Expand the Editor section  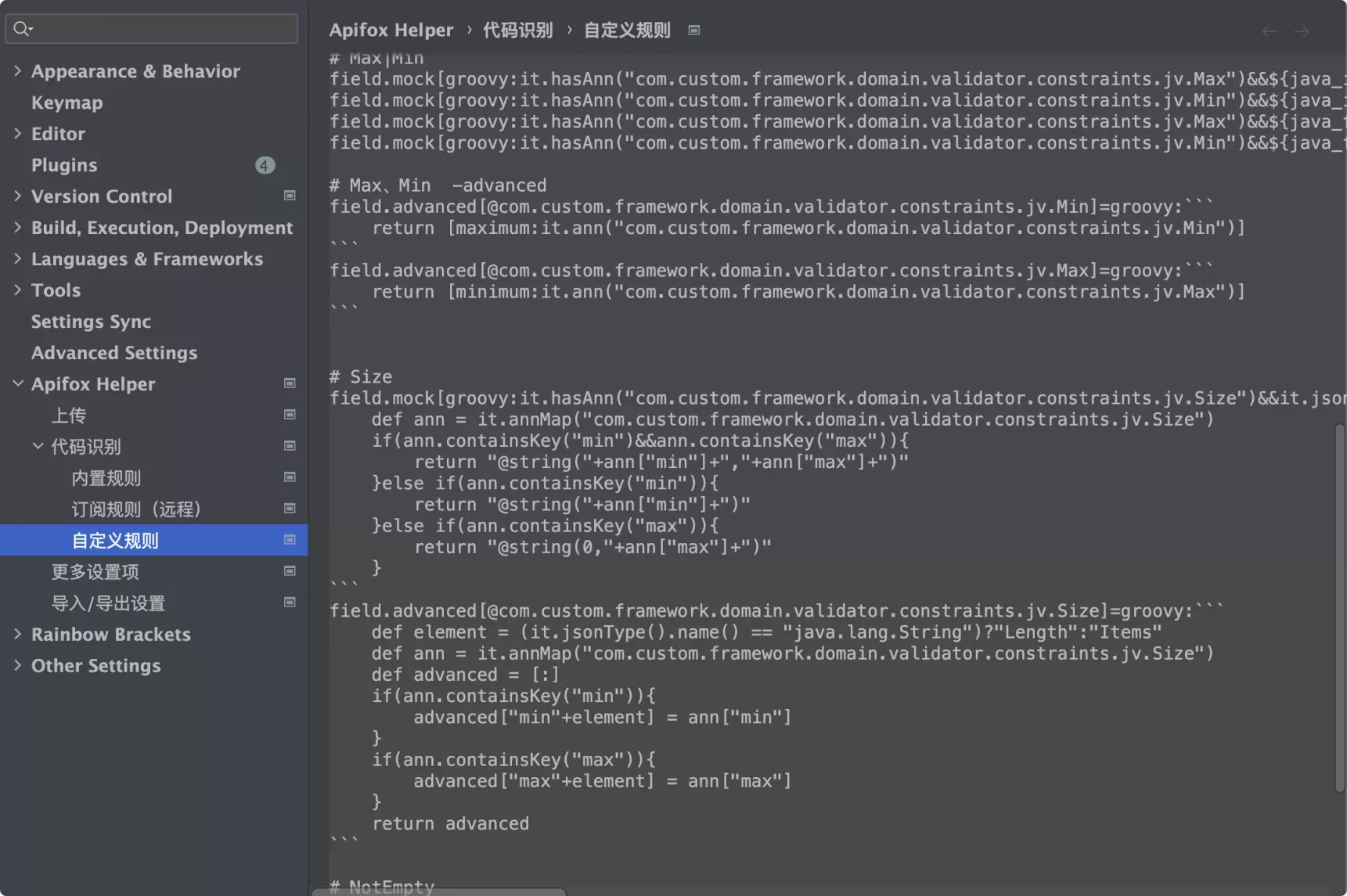[17, 133]
